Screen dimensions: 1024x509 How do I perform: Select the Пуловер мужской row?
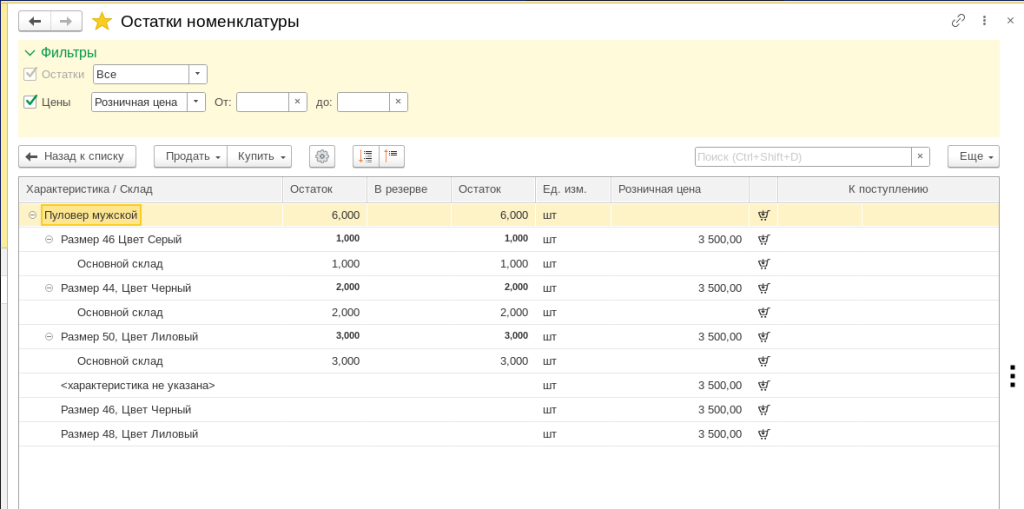[509, 215]
